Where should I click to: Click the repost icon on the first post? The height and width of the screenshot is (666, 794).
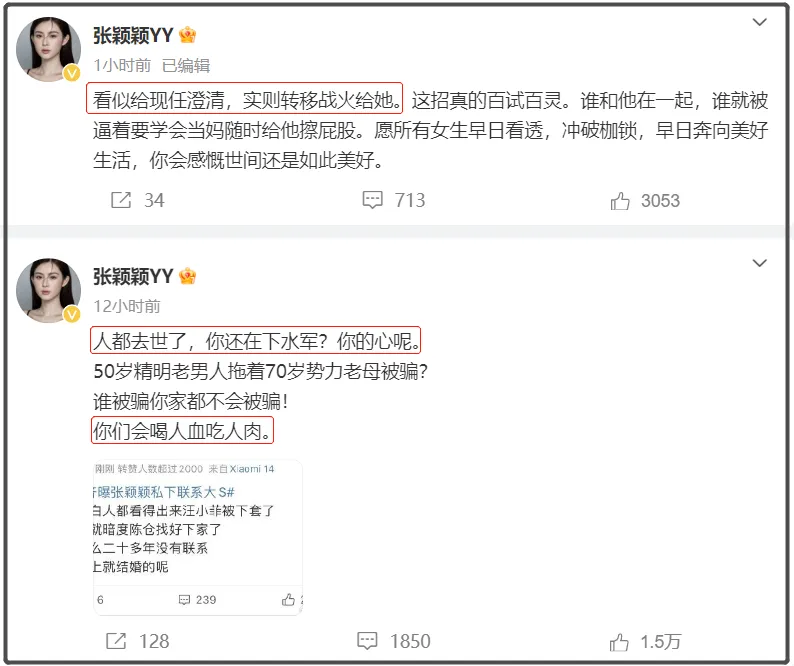pyautogui.click(x=121, y=200)
